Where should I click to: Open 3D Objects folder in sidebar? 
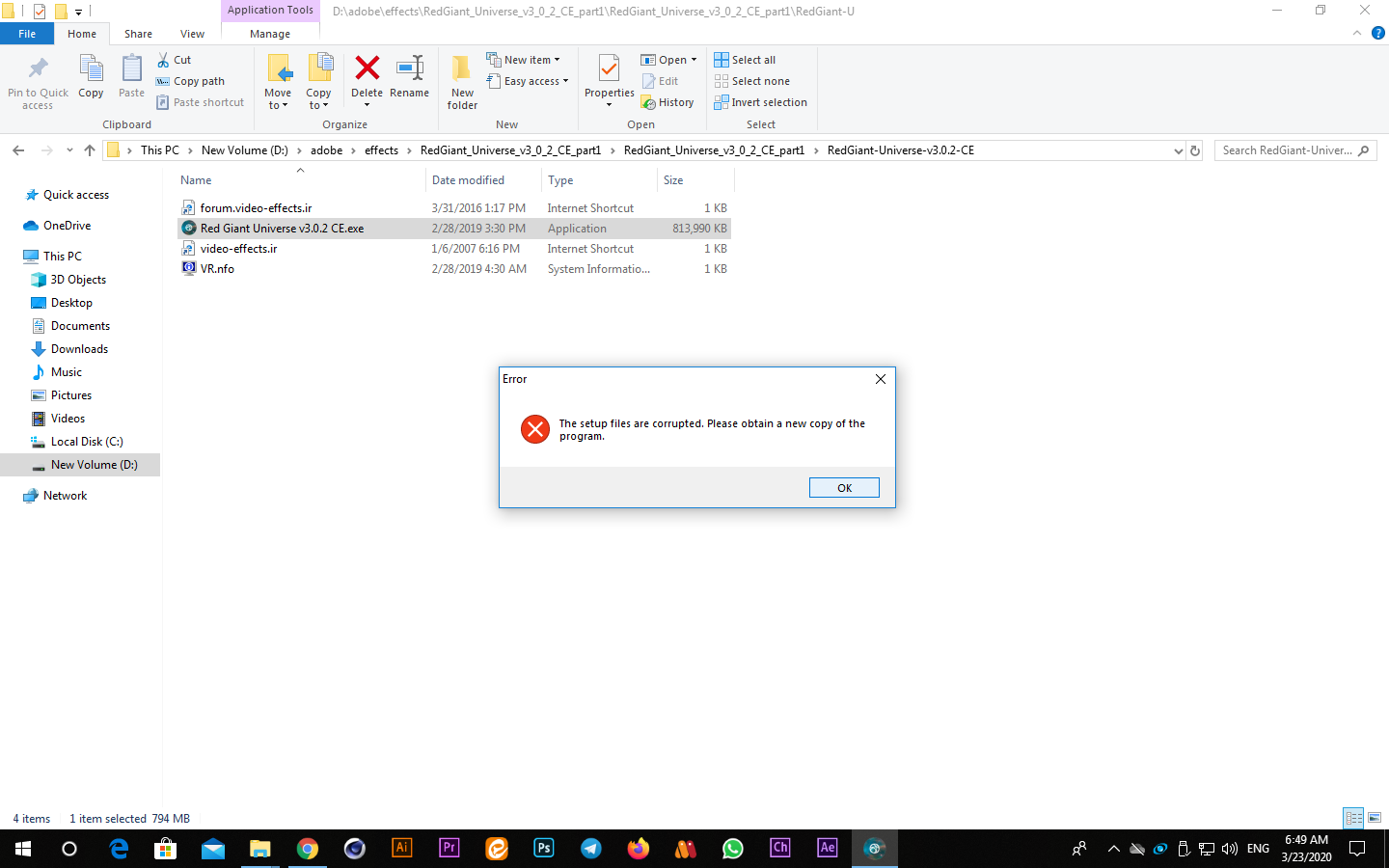(x=78, y=280)
